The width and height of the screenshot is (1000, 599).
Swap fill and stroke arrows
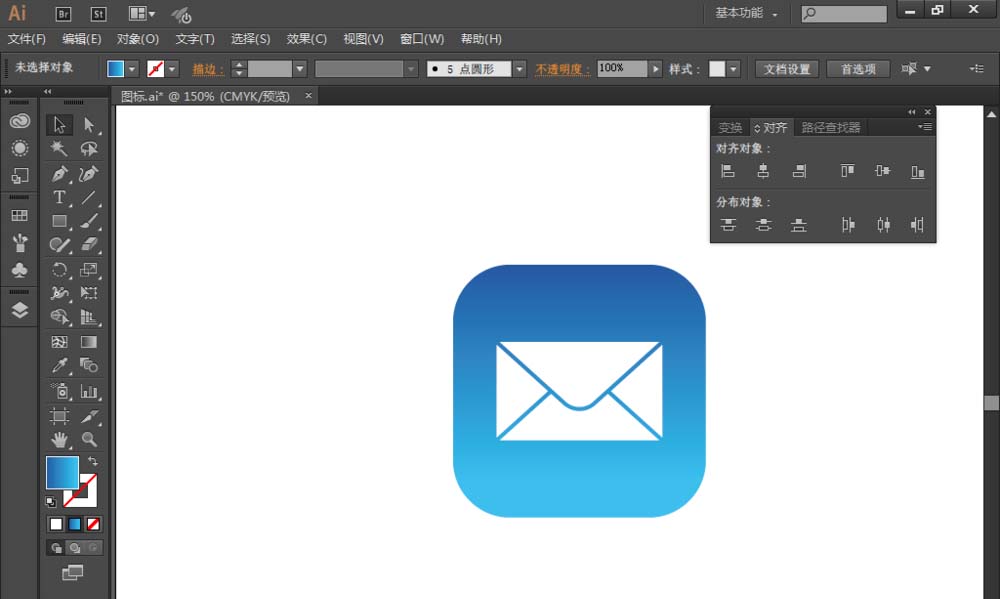tap(93, 461)
